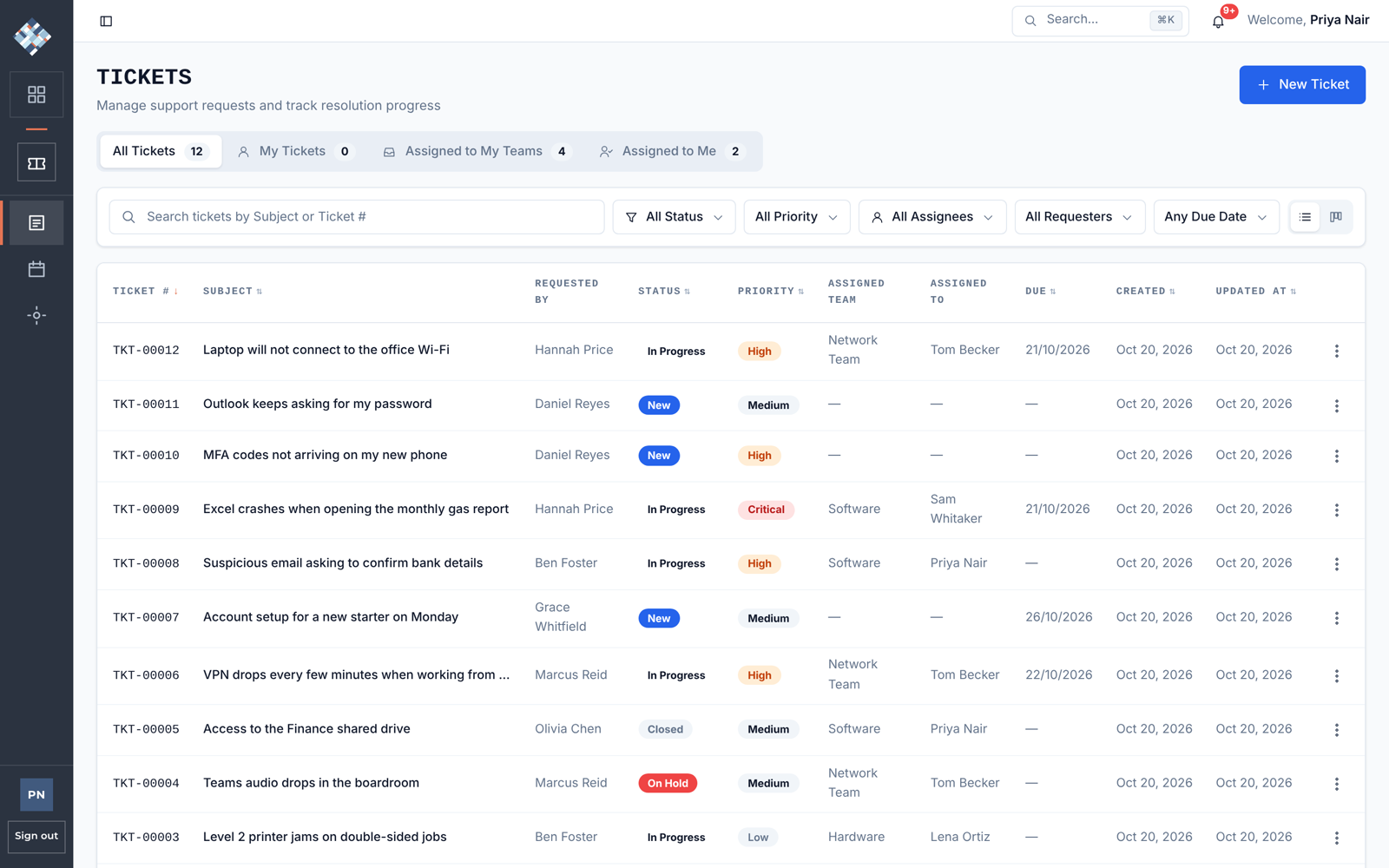Click the On Hold status badge
The width and height of the screenshot is (1389, 868).
(x=668, y=783)
